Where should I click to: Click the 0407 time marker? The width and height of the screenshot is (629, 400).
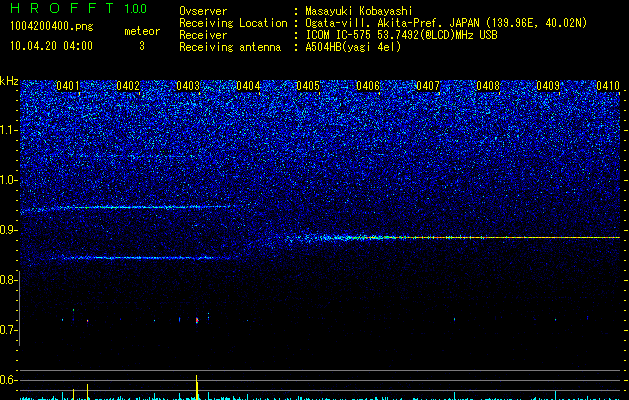[x=428, y=86]
